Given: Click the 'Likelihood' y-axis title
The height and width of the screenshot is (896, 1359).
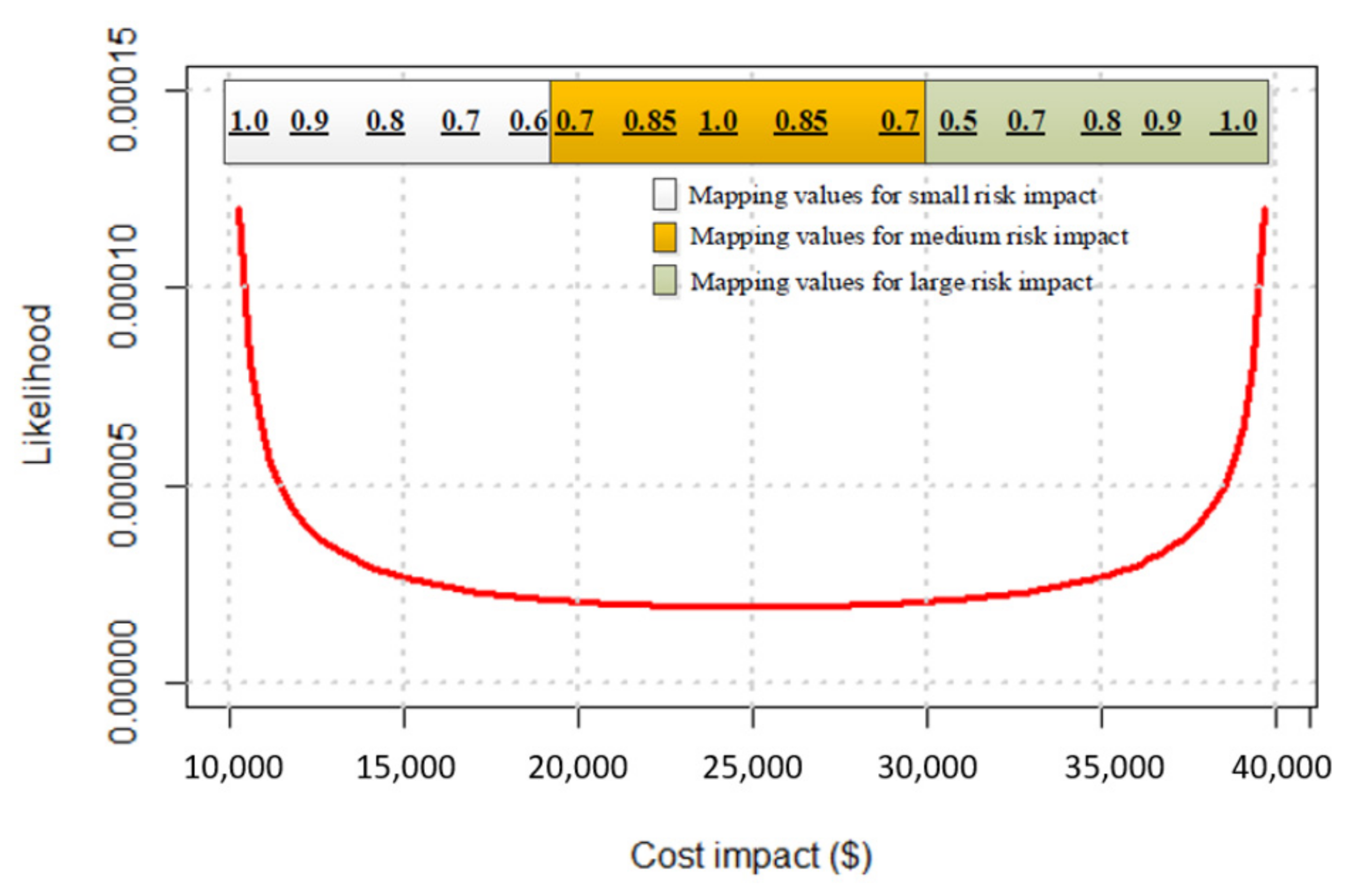Looking at the screenshot, I should (x=38, y=385).
